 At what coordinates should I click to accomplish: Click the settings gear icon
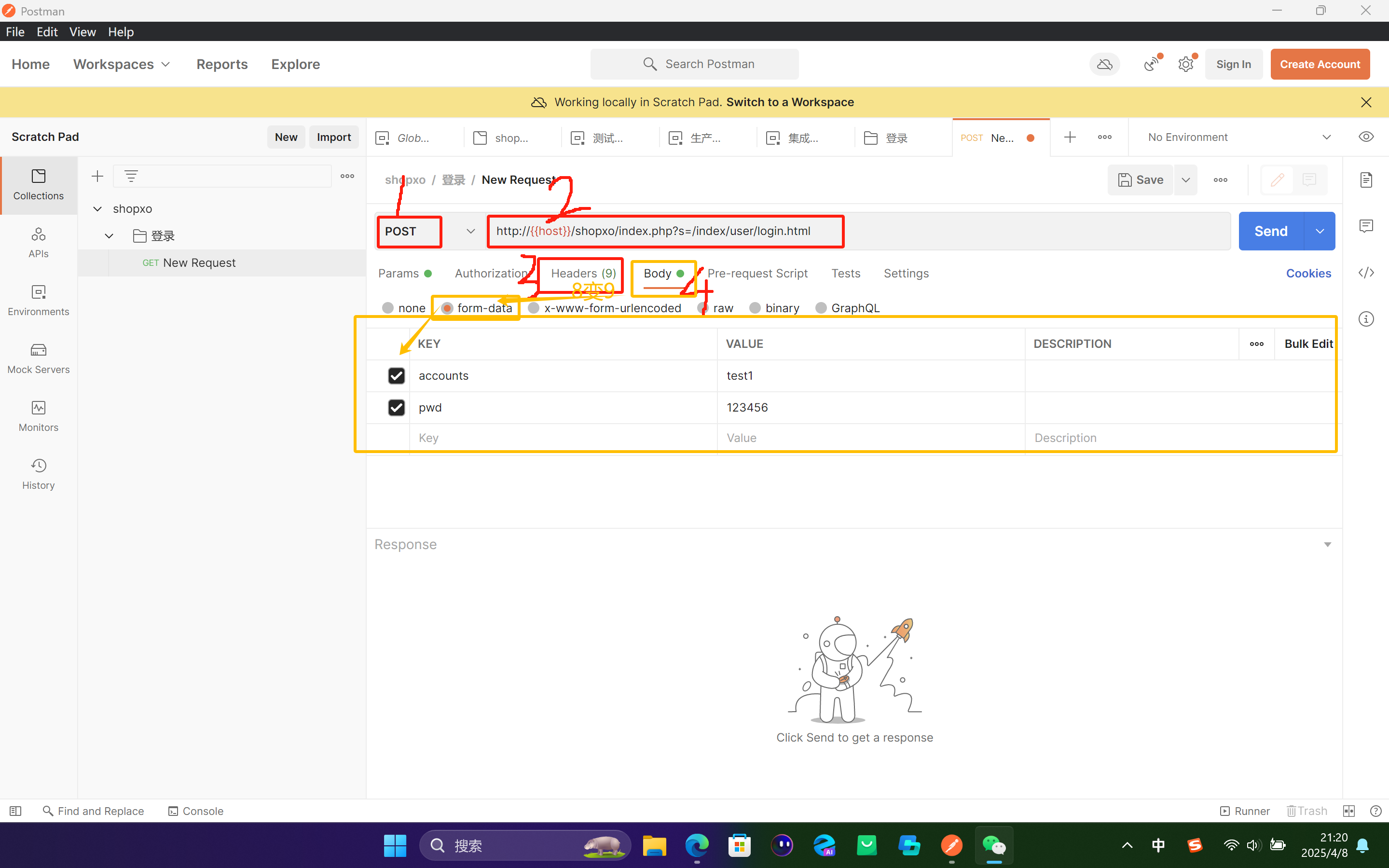click(x=1185, y=64)
